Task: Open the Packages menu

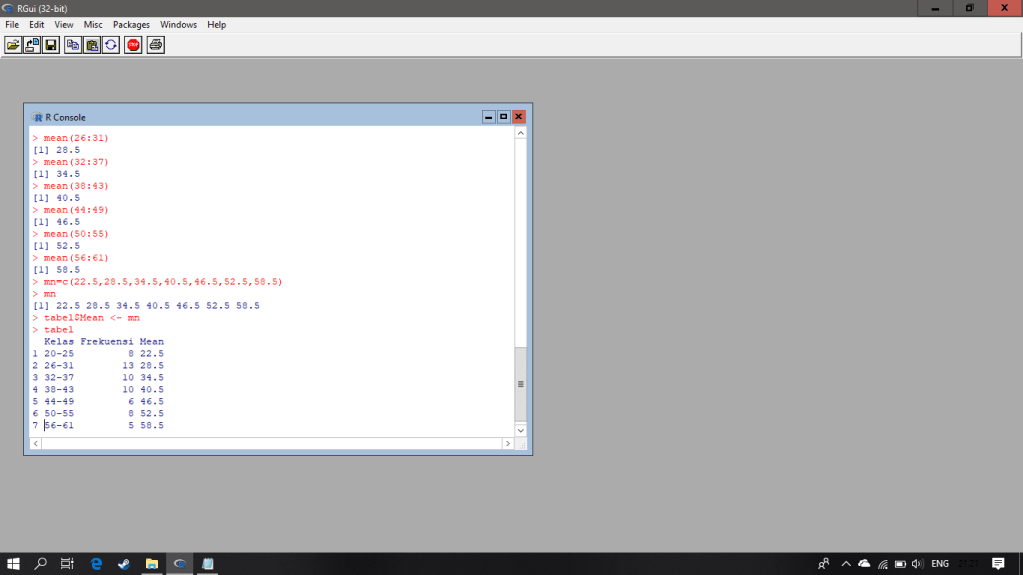Action: 131,24
